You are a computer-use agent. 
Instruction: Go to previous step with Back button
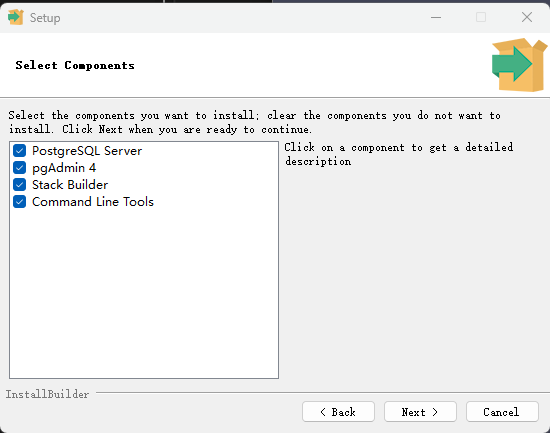(338, 412)
